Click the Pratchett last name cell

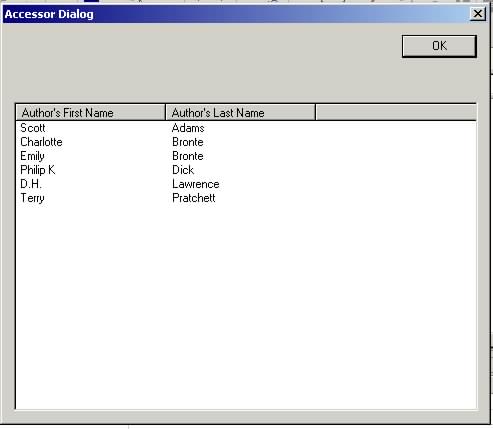[x=194, y=198]
